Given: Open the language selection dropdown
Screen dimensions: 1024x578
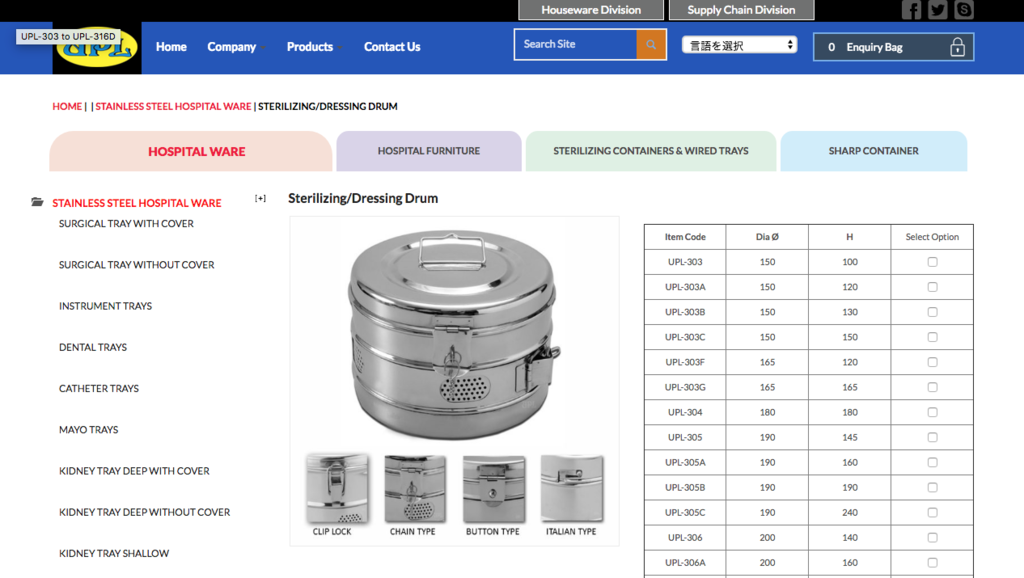Looking at the screenshot, I should point(739,45).
